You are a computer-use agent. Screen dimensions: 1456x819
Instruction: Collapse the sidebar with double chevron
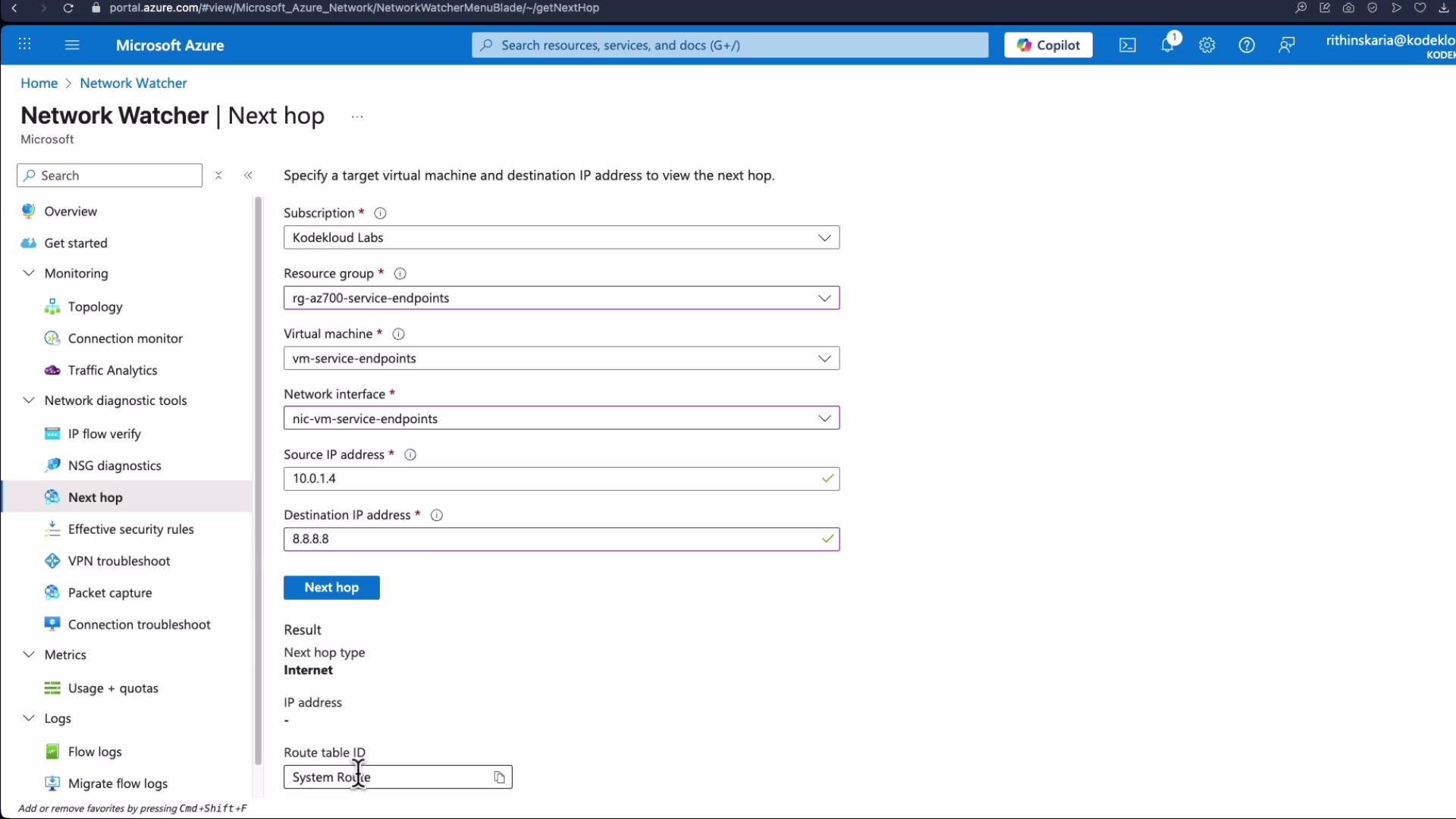tap(248, 175)
